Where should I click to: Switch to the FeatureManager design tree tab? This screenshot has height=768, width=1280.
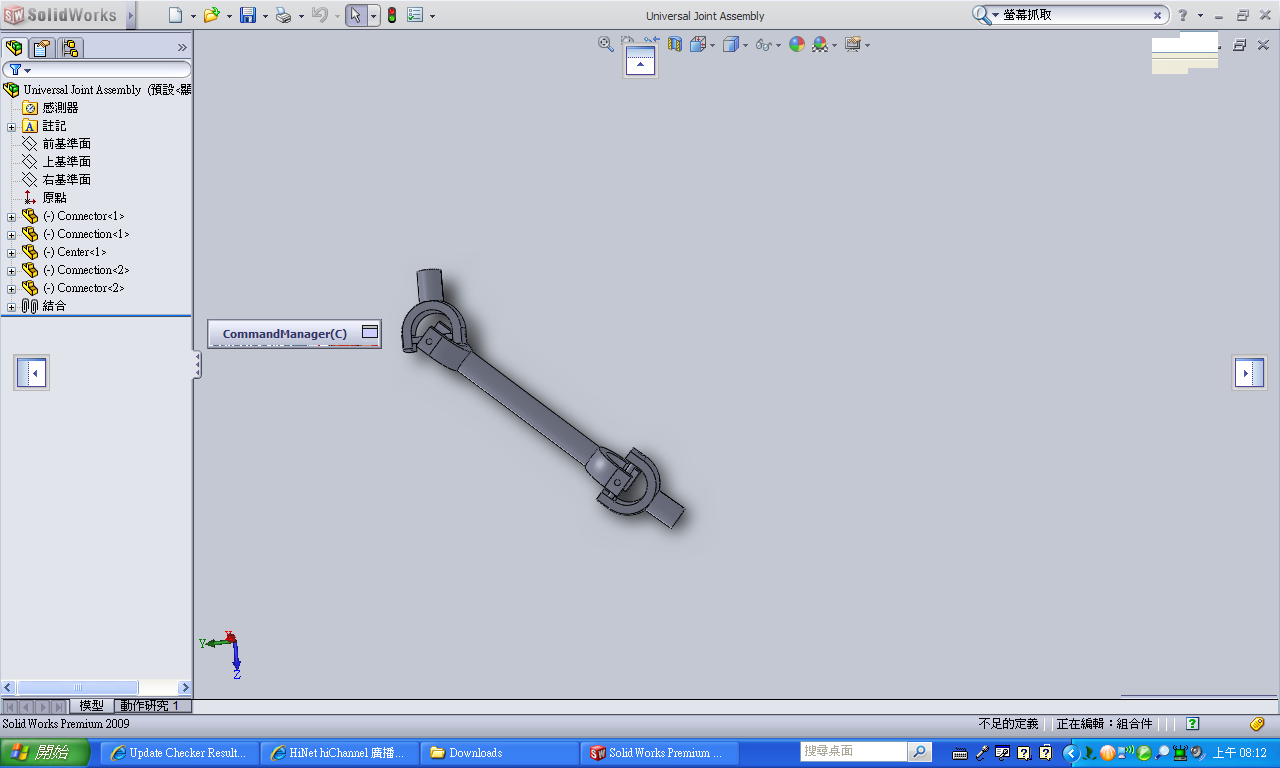[x=15, y=48]
